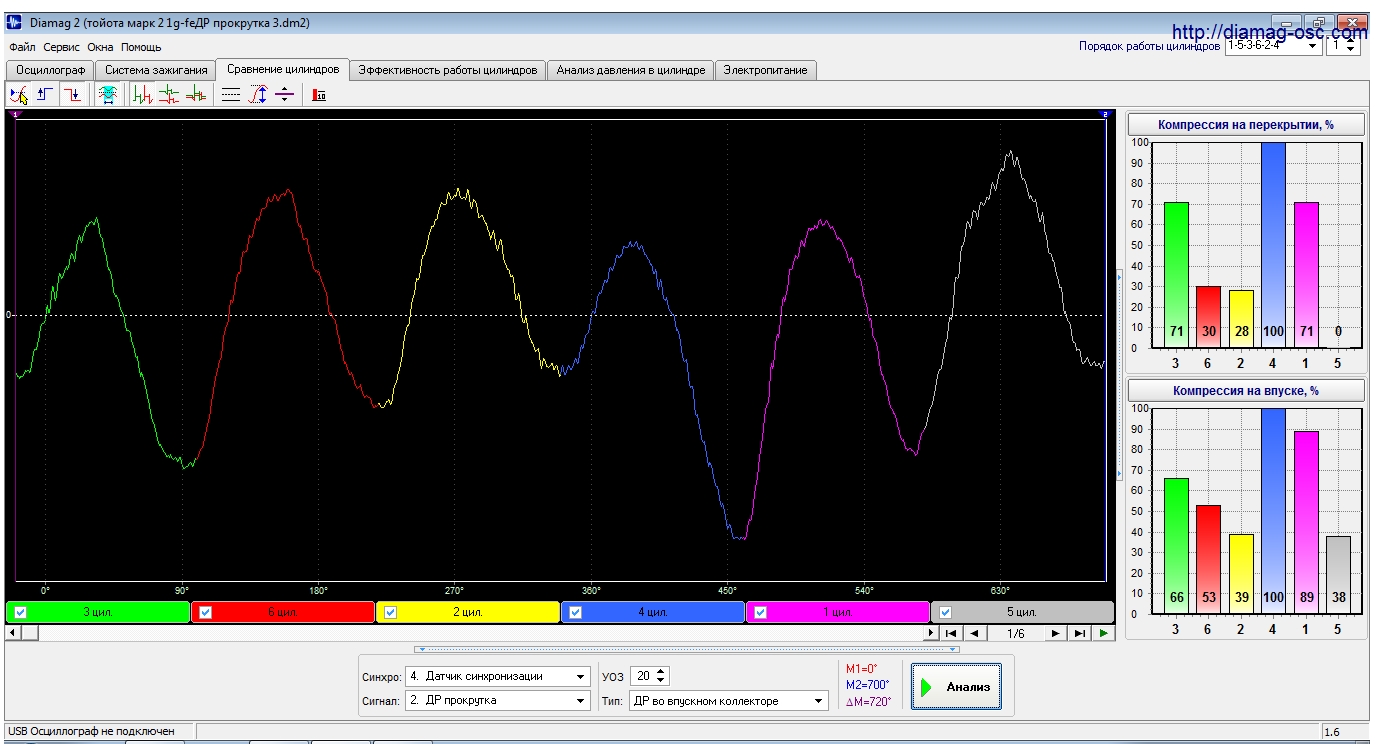Select Сравнение цилиндров tab
Viewport: 1382px width, 744px height.
pyautogui.click(x=282, y=69)
